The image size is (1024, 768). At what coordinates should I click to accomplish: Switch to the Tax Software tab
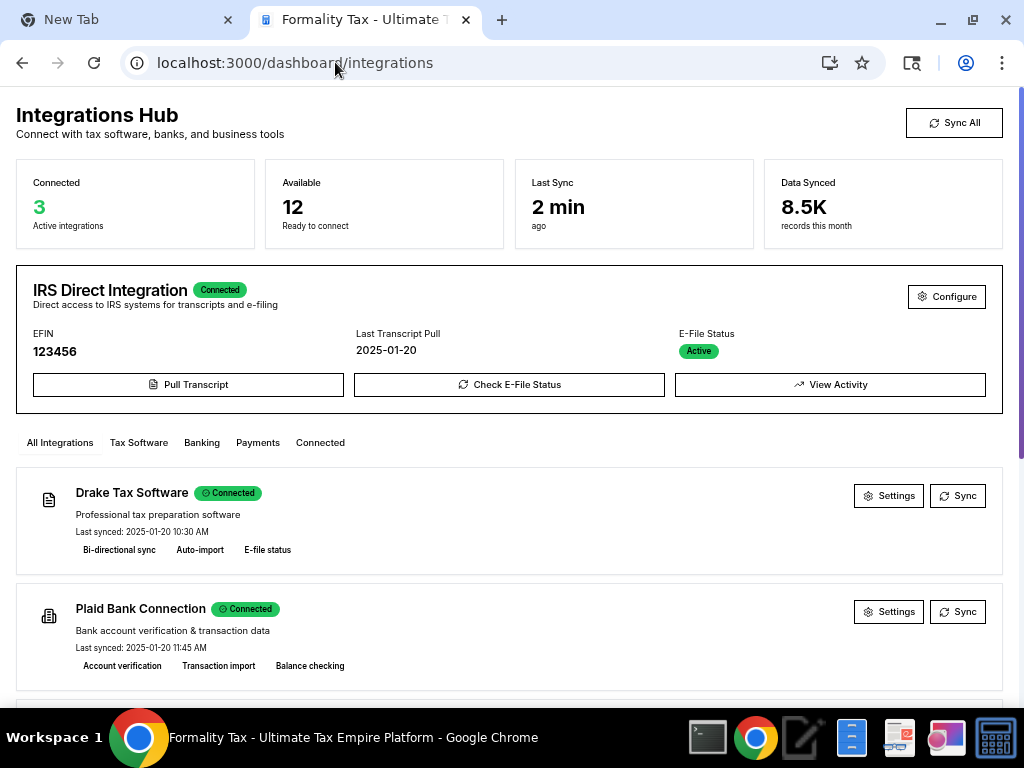click(139, 443)
